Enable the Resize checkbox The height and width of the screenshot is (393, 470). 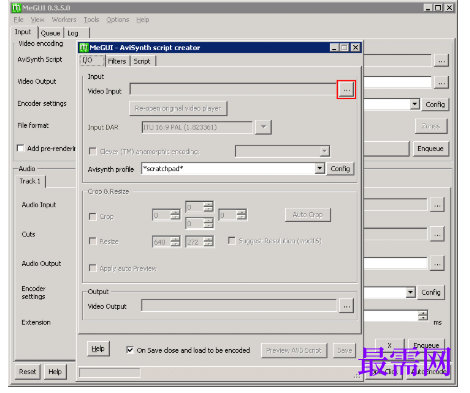(93, 241)
